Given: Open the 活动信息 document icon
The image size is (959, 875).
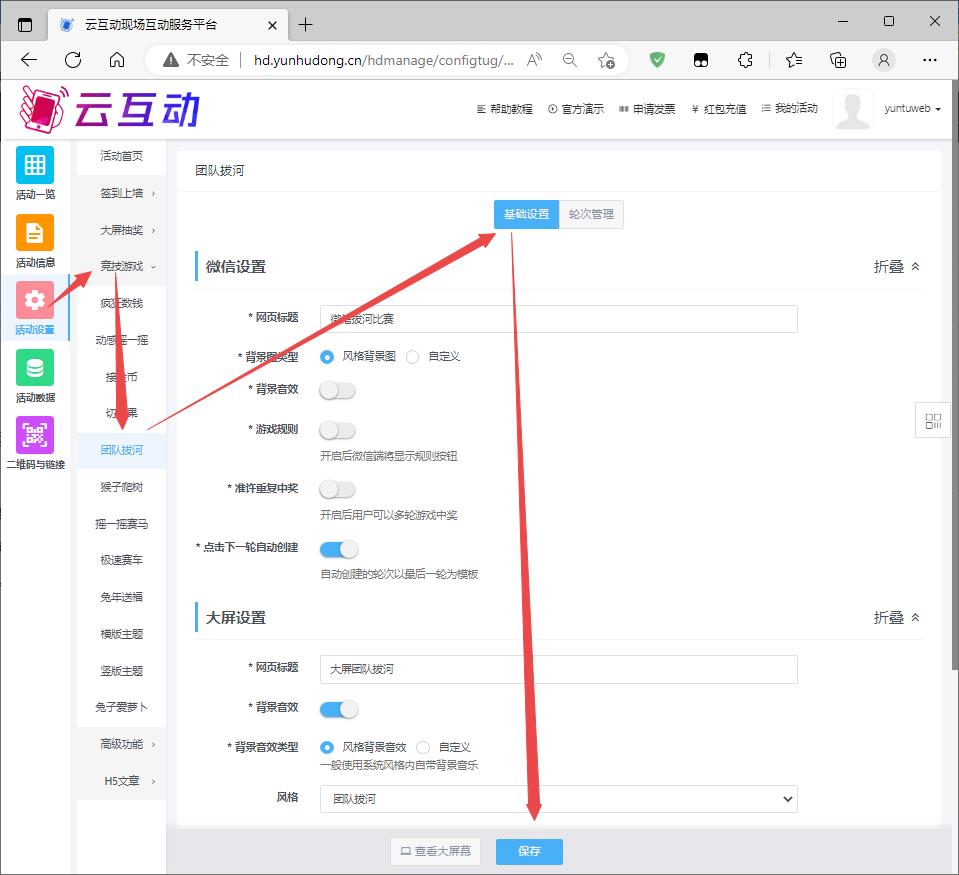Looking at the screenshot, I should click(35, 233).
